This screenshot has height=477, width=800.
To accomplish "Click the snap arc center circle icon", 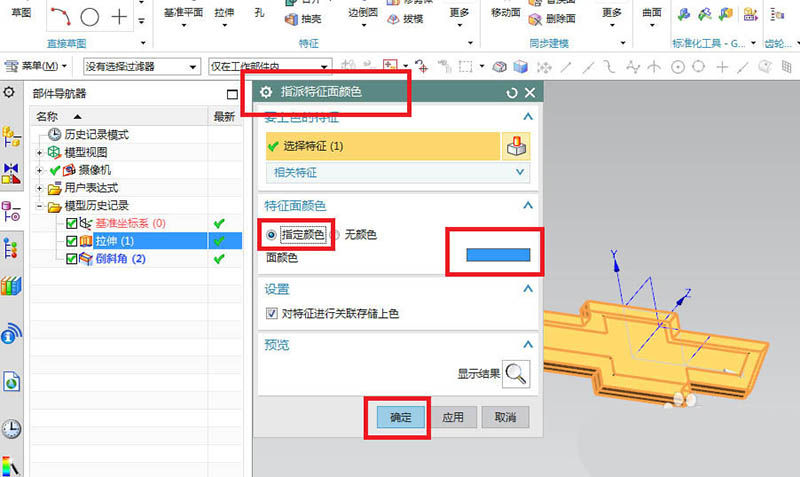I will pyautogui.click(x=678, y=67).
